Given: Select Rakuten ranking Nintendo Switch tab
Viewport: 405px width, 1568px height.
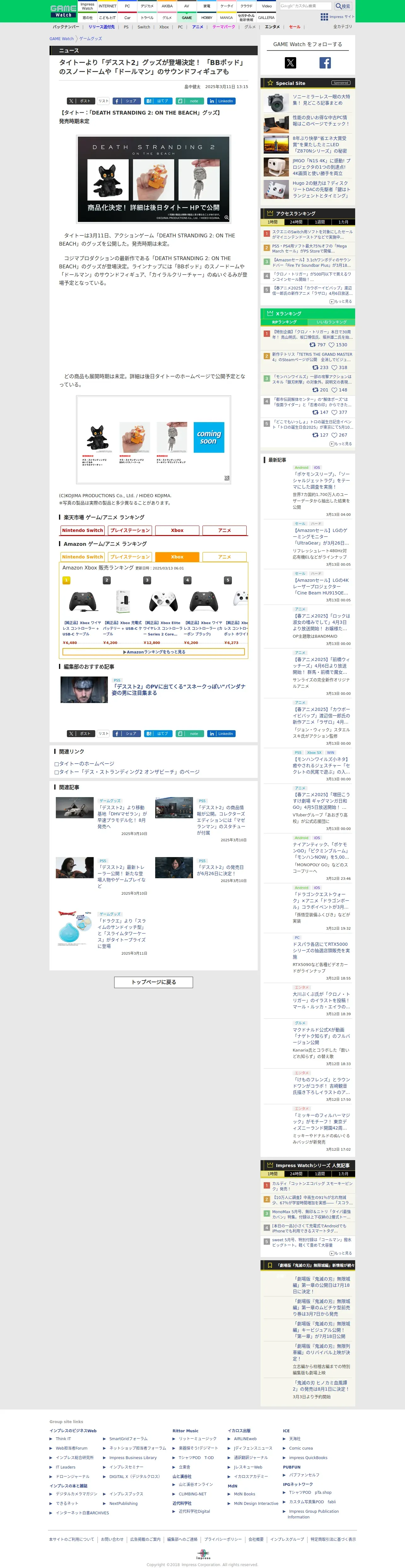Looking at the screenshot, I should click(x=82, y=530).
